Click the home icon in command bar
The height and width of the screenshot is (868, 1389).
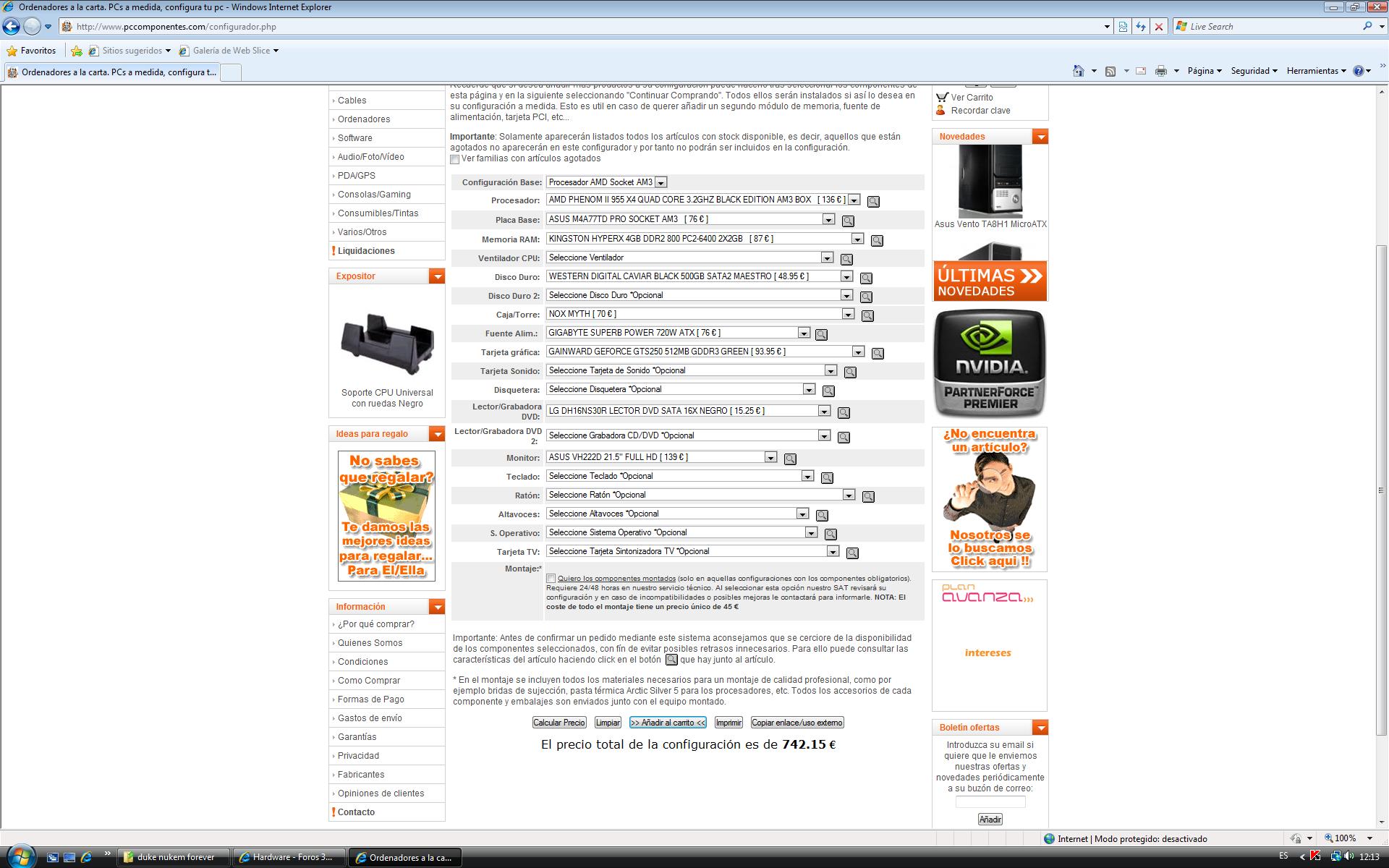[x=1079, y=71]
